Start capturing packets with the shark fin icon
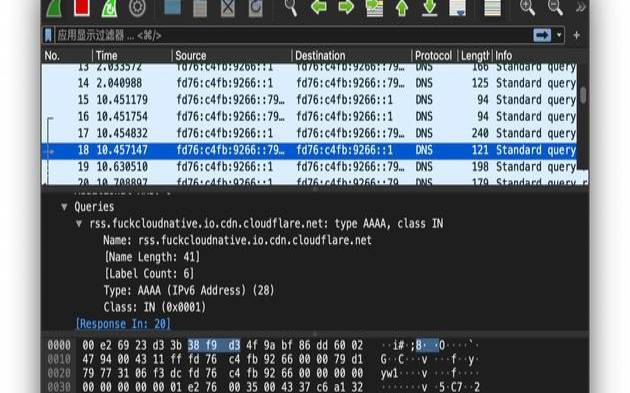 54,8
